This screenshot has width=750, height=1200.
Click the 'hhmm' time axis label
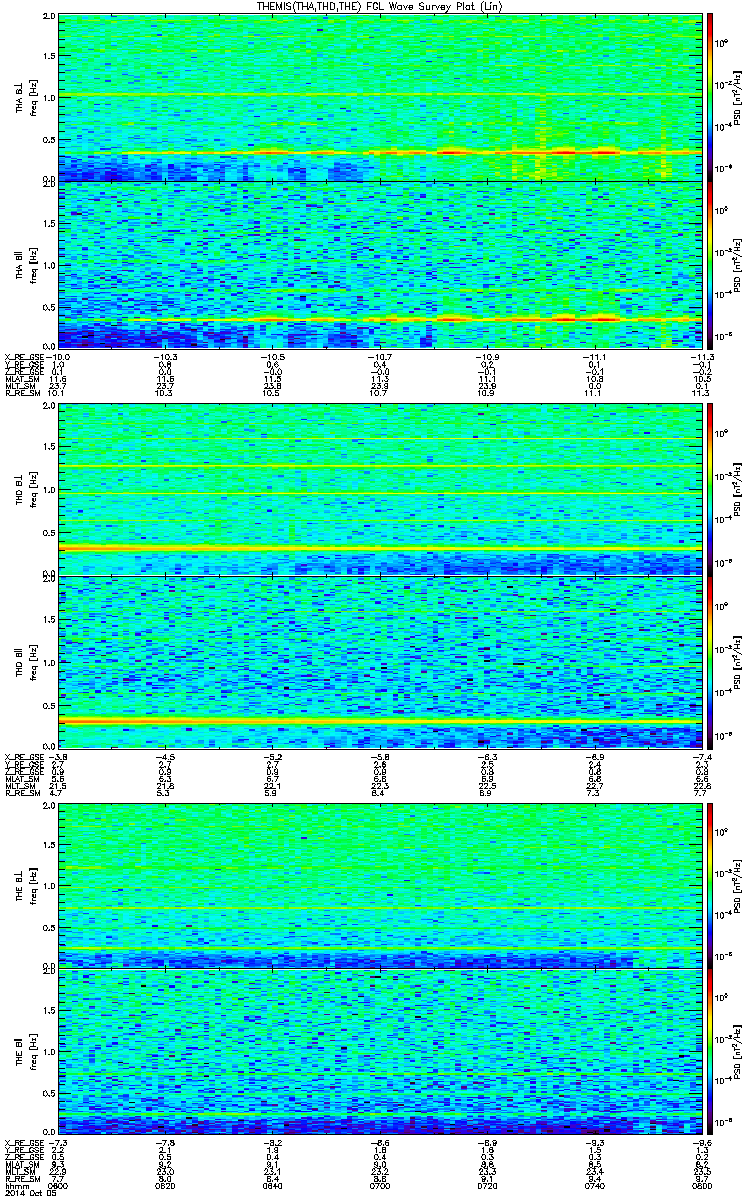pyautogui.click(x=16, y=1185)
